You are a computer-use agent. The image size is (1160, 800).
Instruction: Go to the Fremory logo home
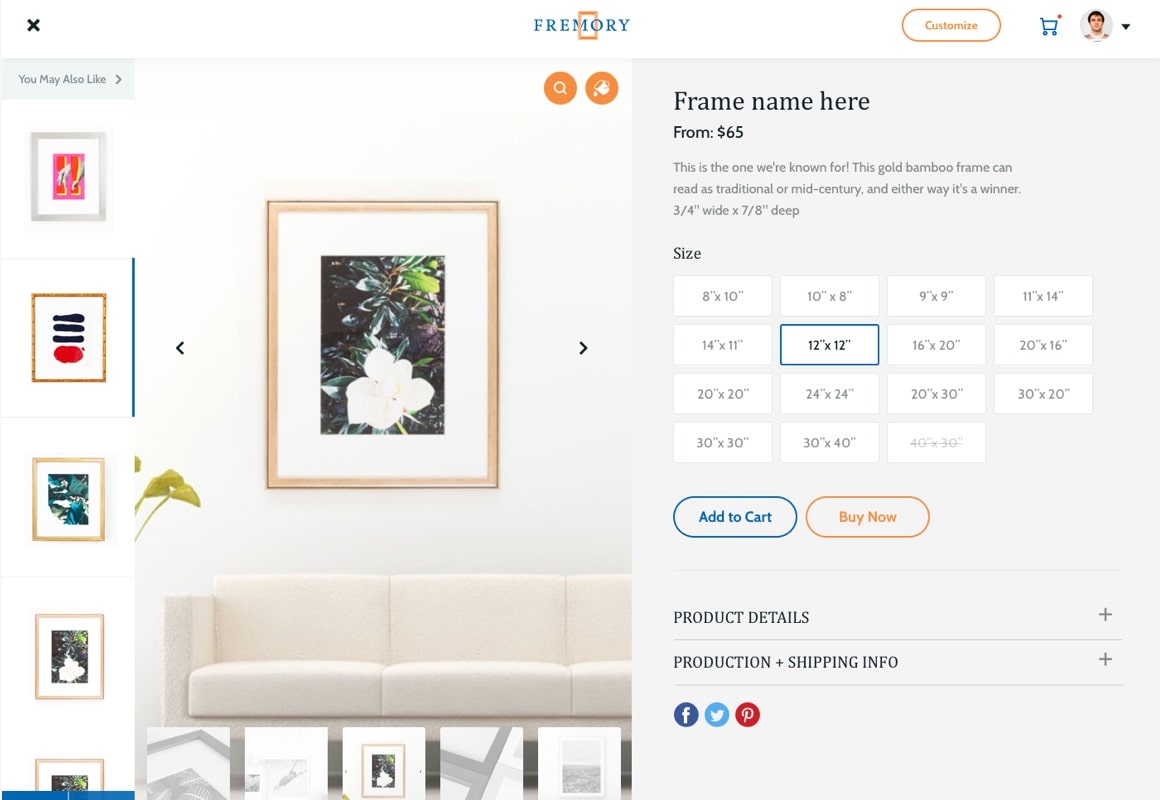[x=581, y=25]
